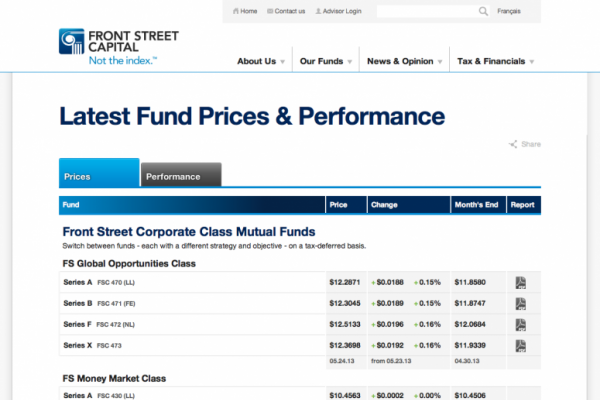Switch to the Performance tab
Screen dimensions: 600x400
[180, 176]
